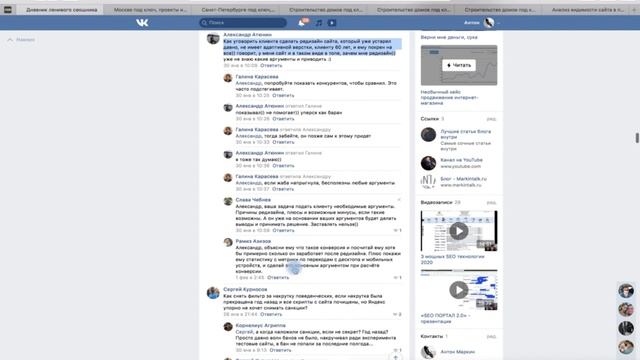640x360 pixels.
Task: Like Сергей Курносов's post about фильтр
Action: pos(397,314)
